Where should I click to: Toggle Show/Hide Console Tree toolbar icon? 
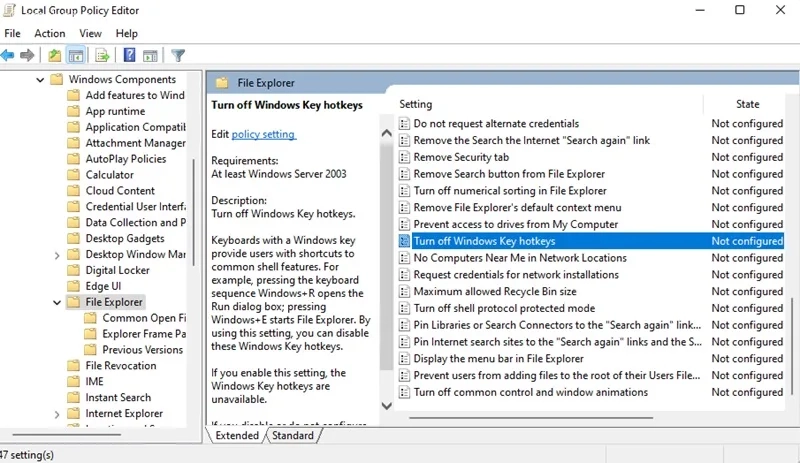pos(76,55)
